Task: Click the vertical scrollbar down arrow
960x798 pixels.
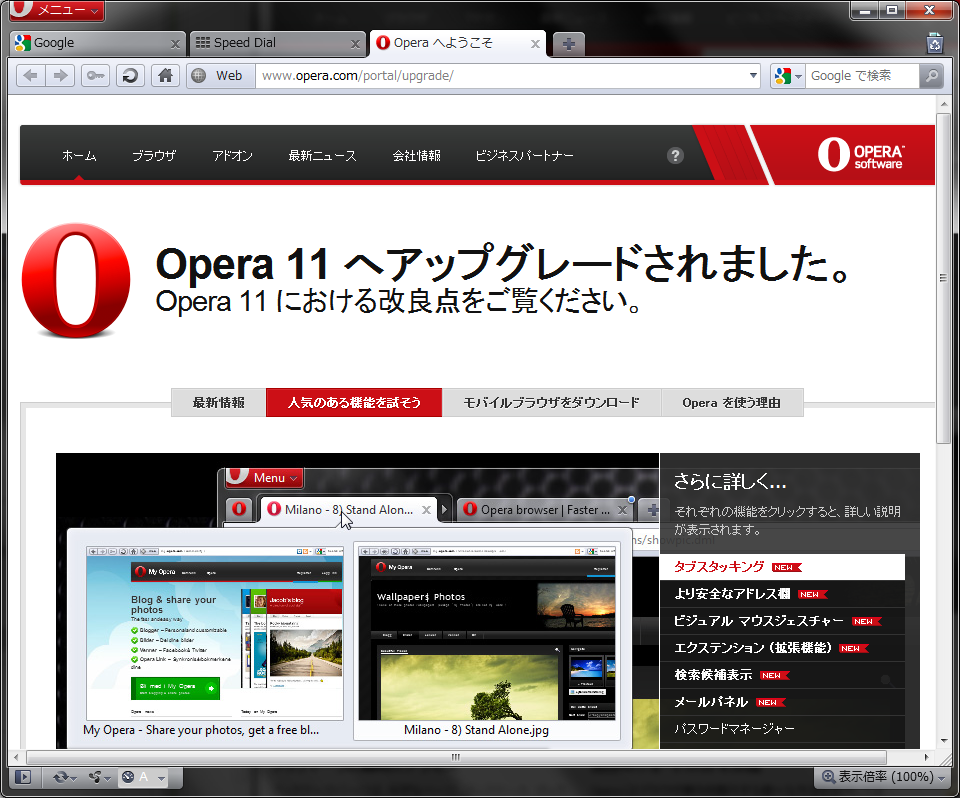Action: pos(943,741)
